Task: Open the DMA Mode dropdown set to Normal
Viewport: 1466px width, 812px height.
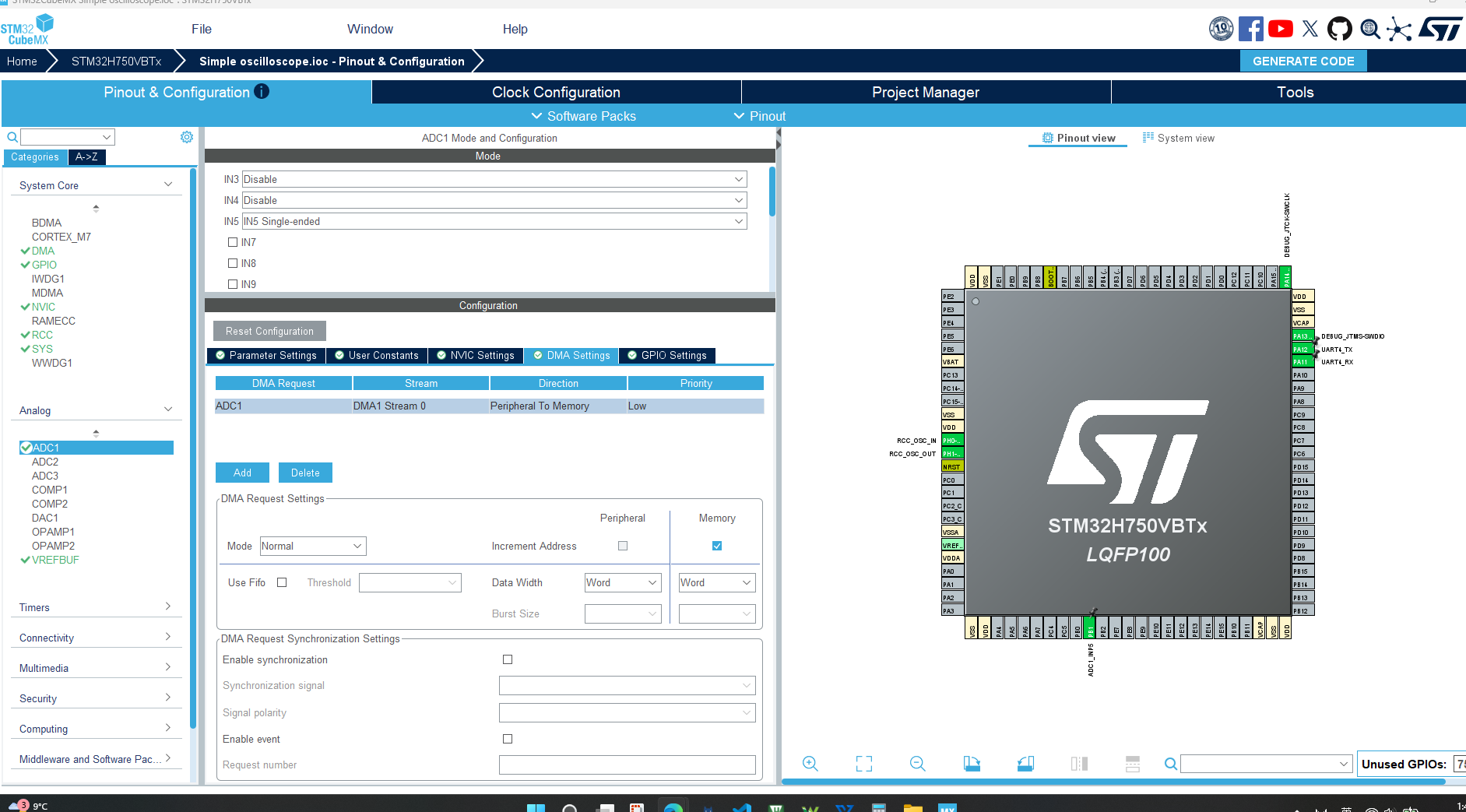Action: (312, 546)
